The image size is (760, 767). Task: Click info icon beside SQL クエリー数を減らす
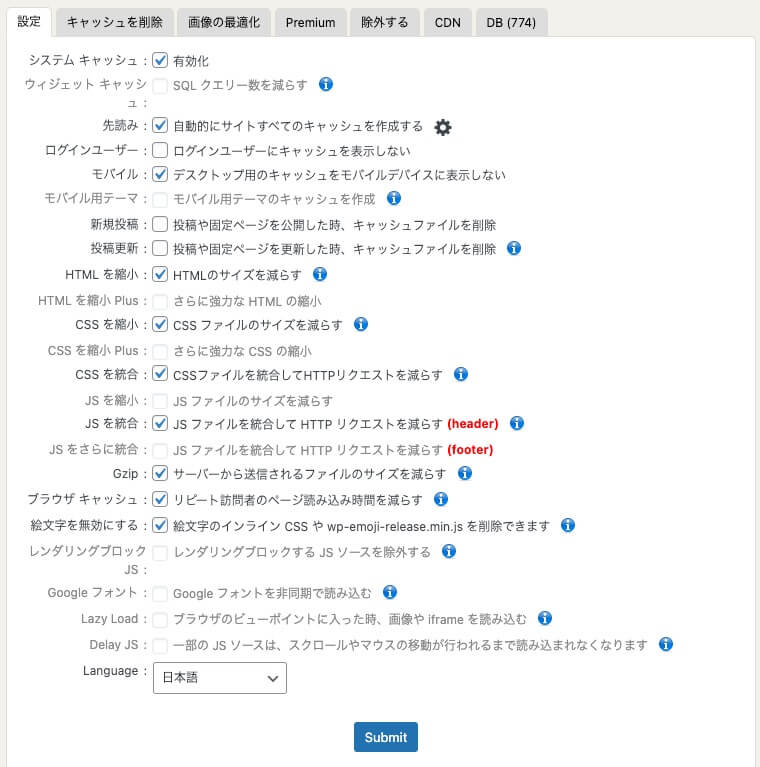(x=326, y=84)
